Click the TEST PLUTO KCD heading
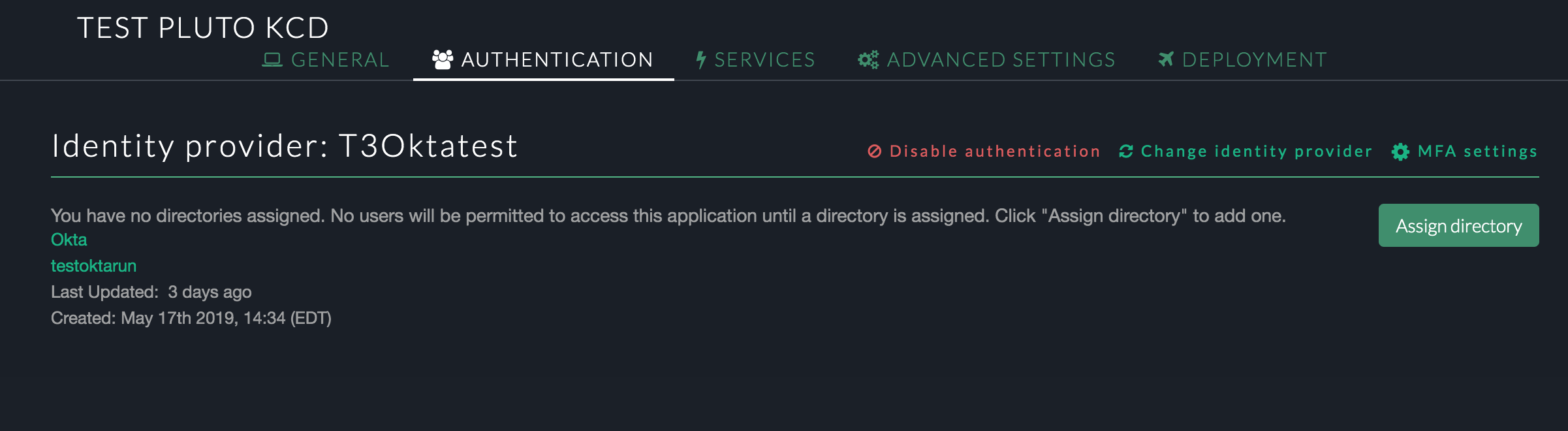 pyautogui.click(x=203, y=27)
